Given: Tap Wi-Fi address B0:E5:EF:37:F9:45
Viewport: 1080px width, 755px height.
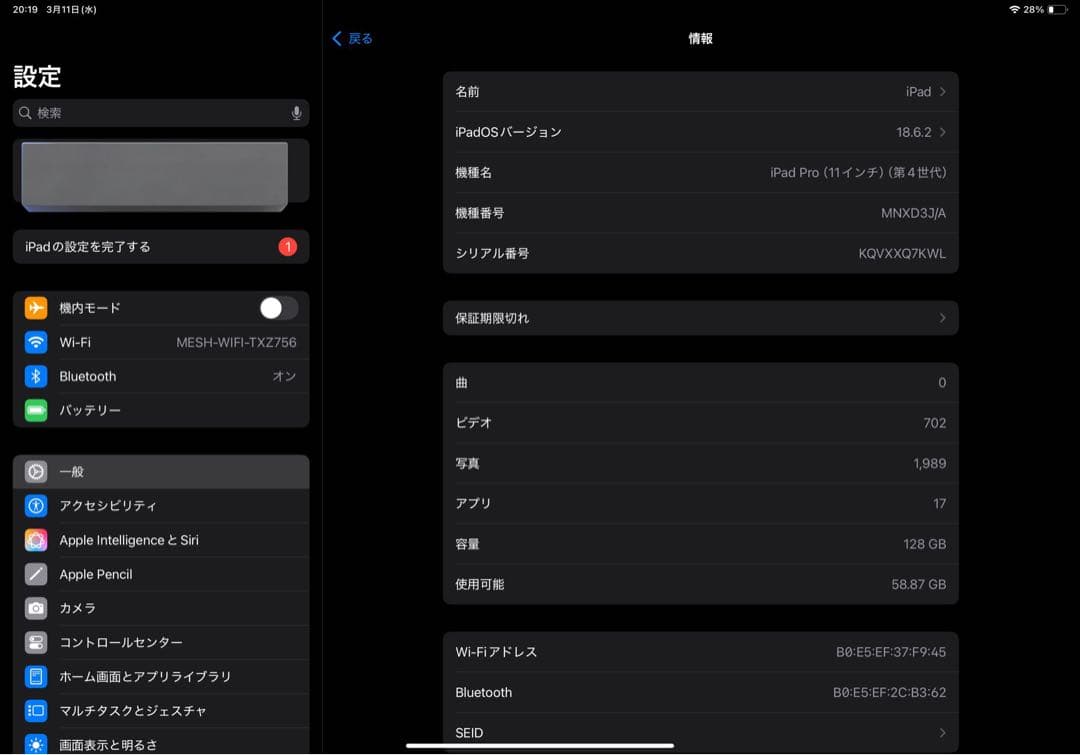Looking at the screenshot, I should coord(891,652).
